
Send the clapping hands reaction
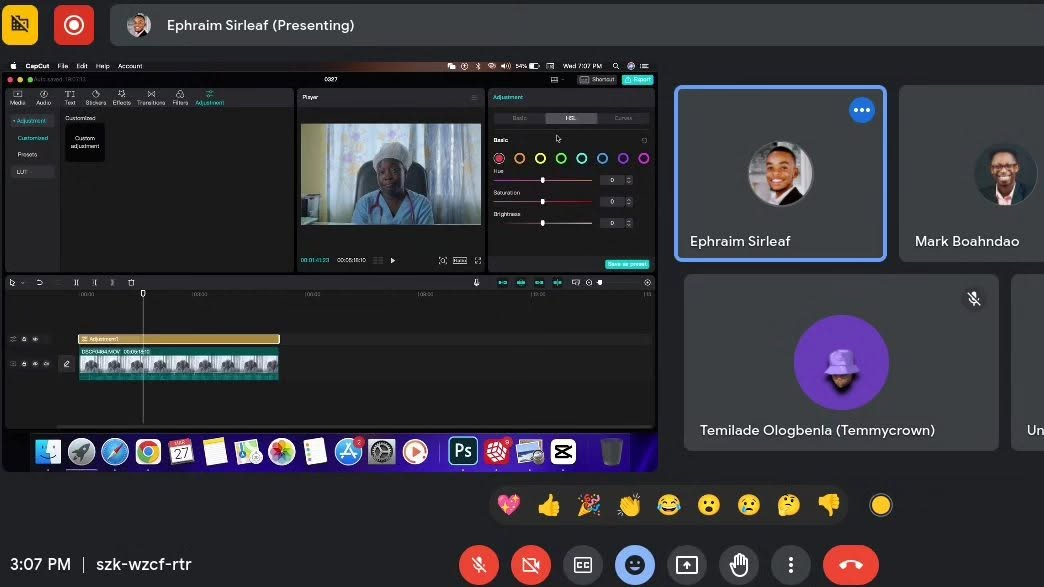(x=629, y=506)
